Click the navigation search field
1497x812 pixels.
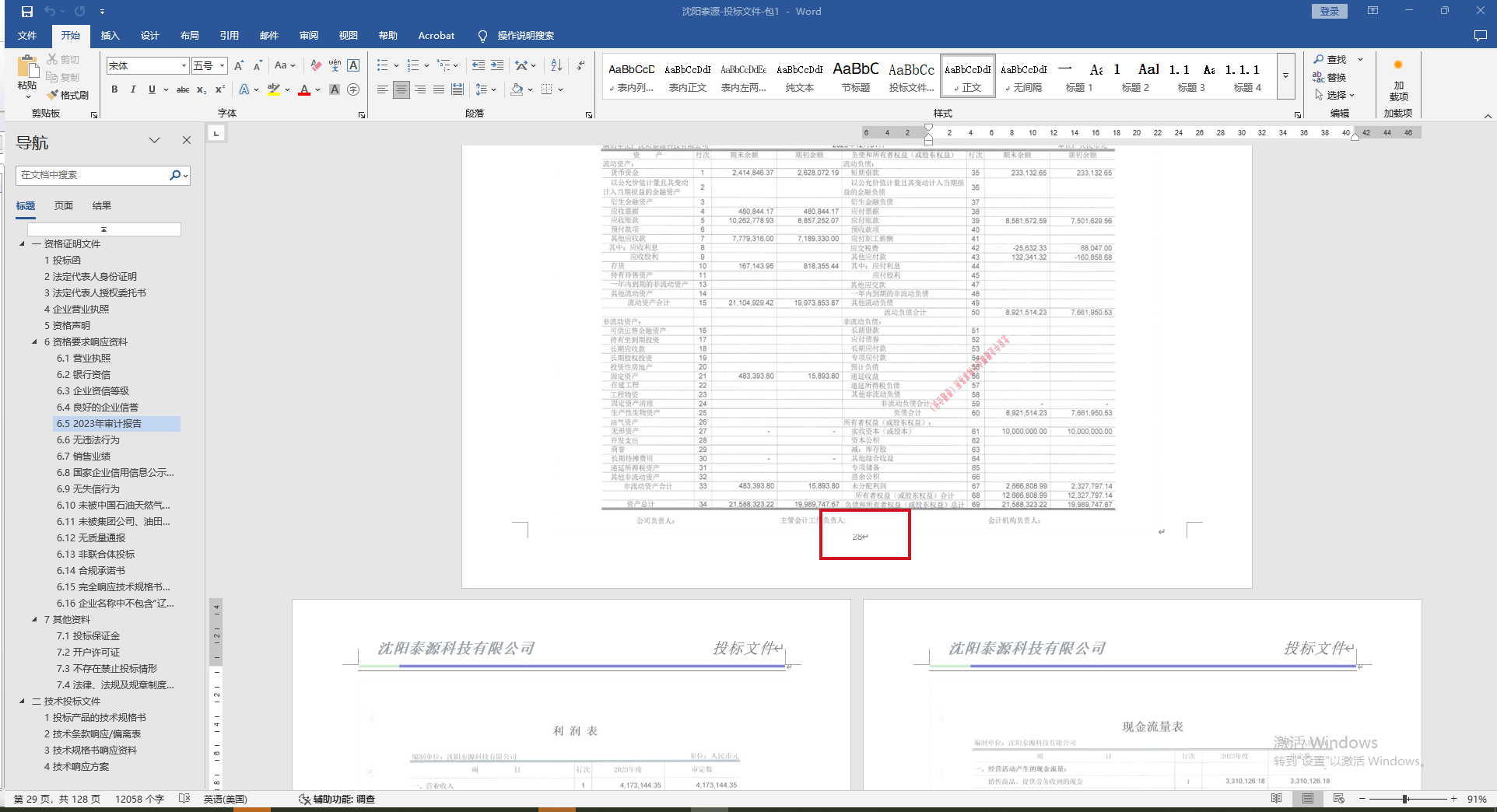(x=93, y=176)
